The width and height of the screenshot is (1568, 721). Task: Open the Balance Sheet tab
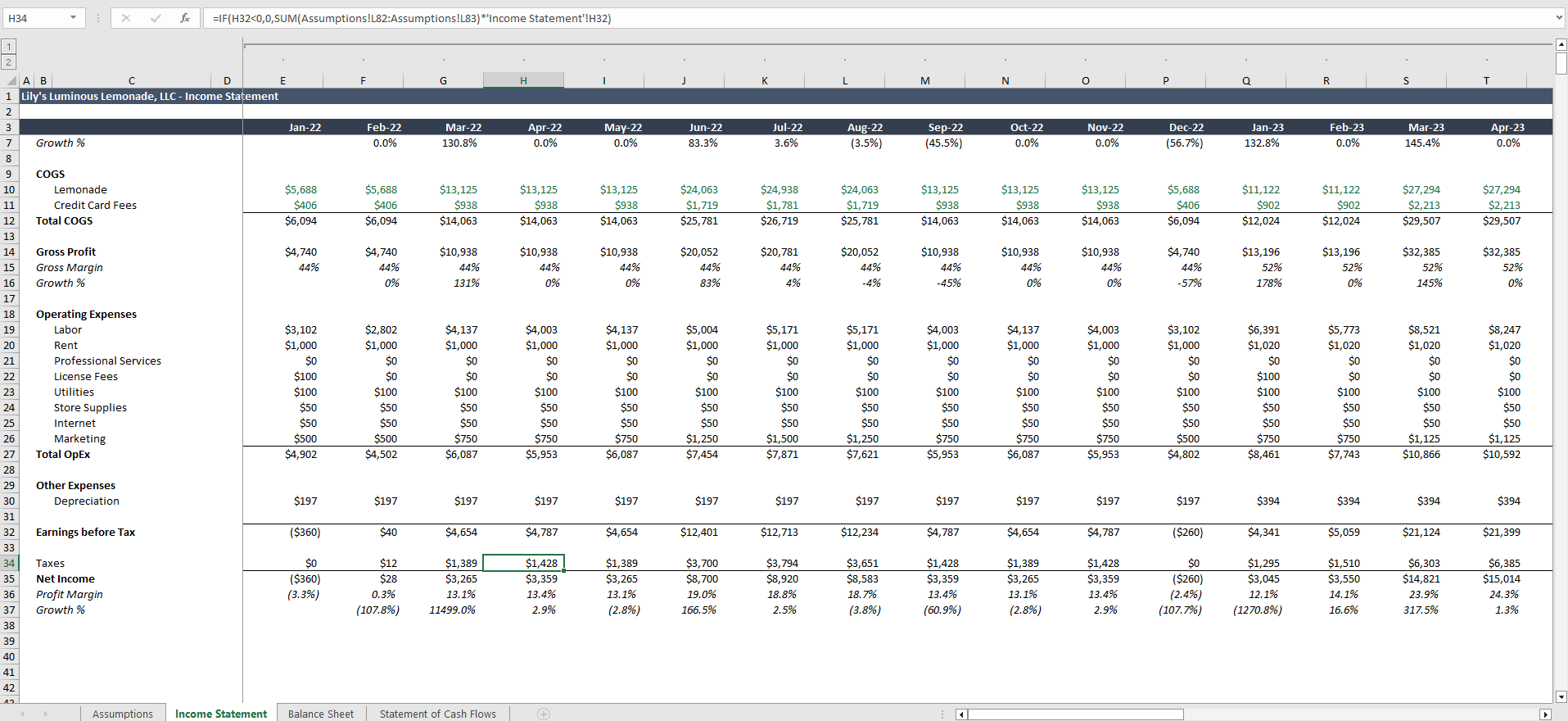321,714
